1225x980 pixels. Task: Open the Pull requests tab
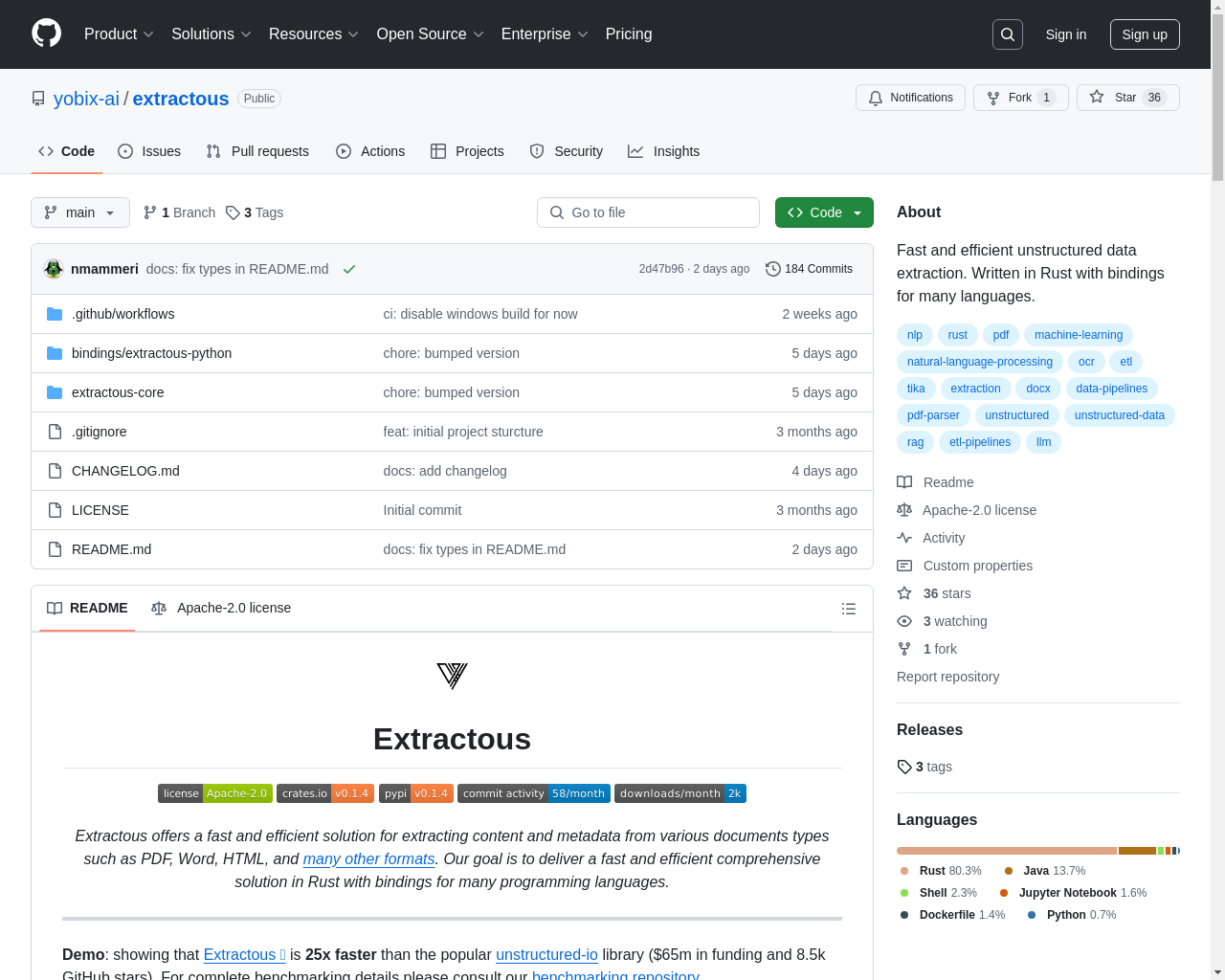point(257,151)
